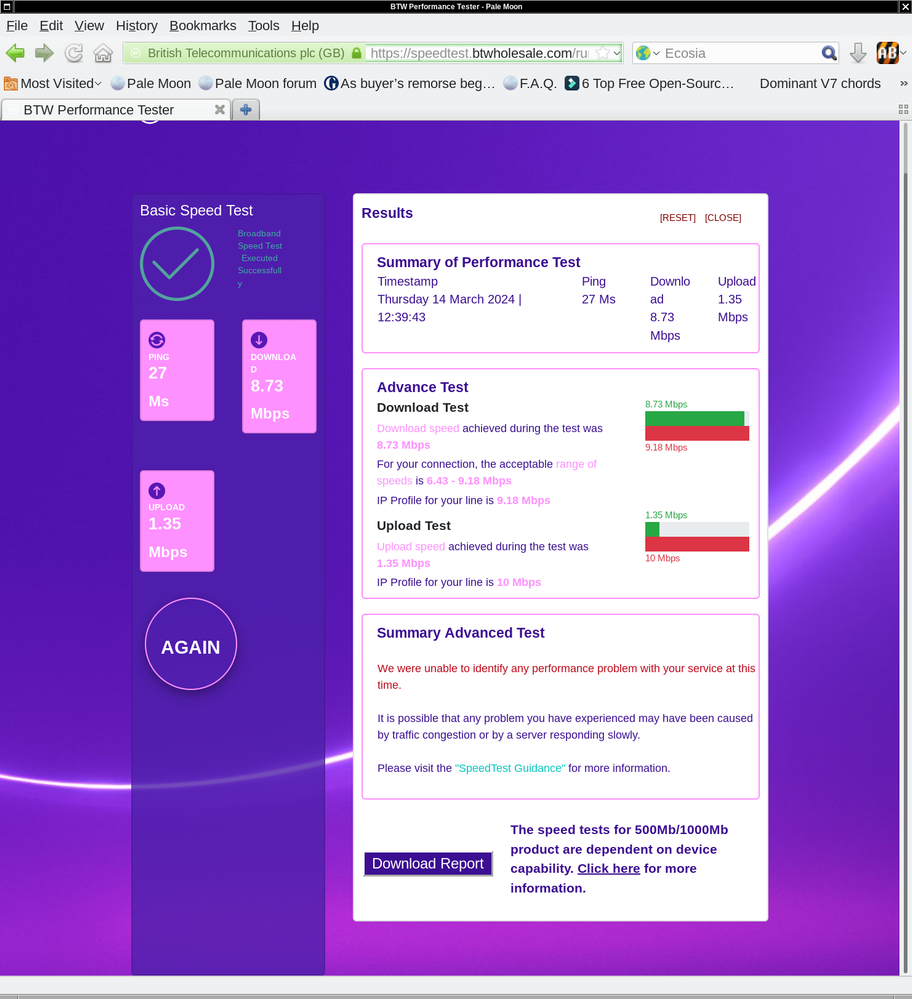912x999 pixels.
Task: Click the Tools menu
Action: pos(263,26)
